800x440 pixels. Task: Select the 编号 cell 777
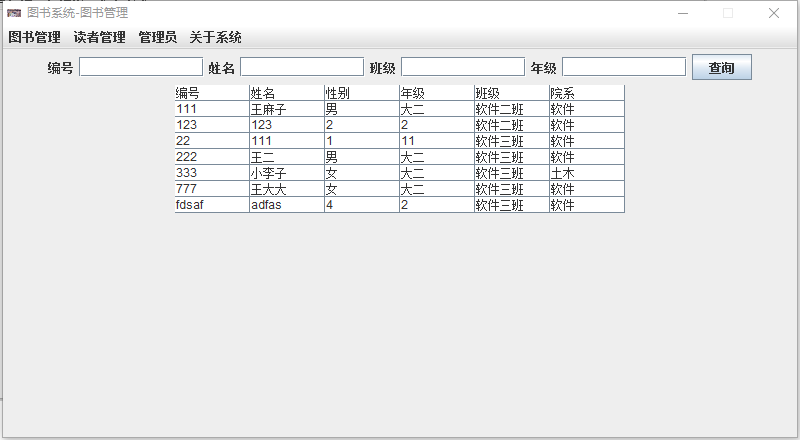point(212,189)
